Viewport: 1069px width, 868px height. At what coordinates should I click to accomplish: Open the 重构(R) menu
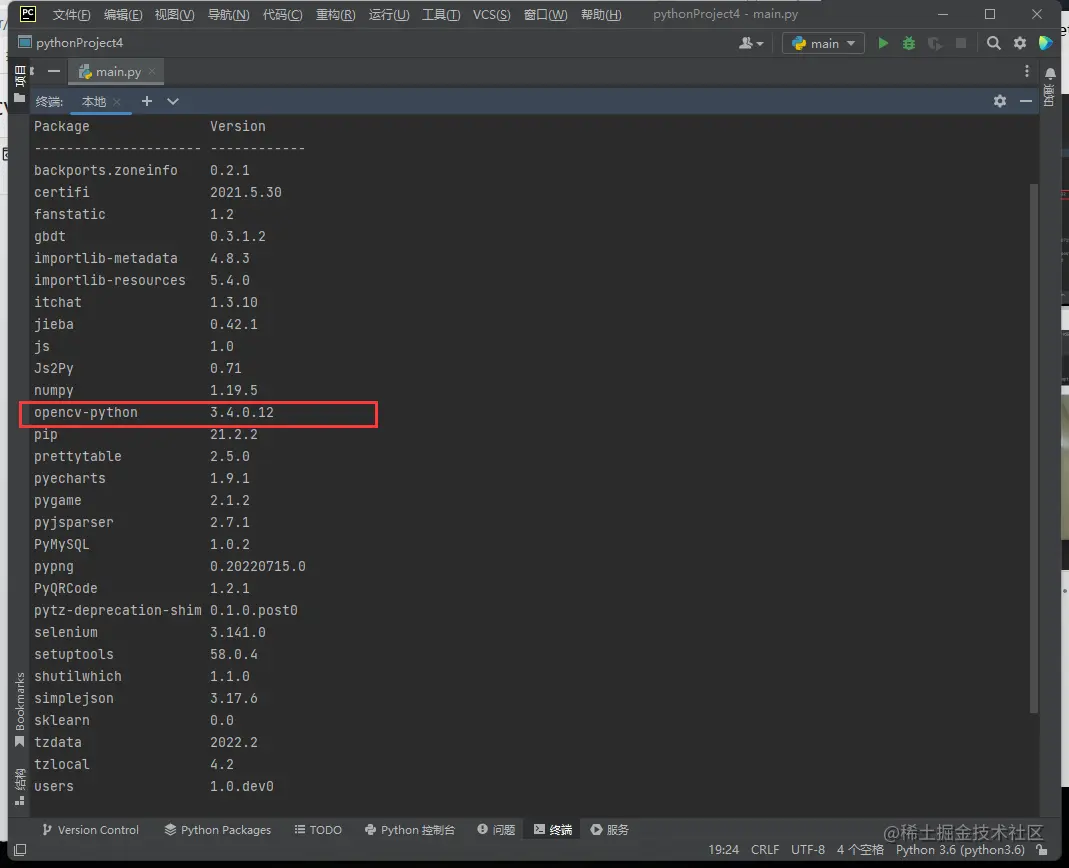click(335, 14)
